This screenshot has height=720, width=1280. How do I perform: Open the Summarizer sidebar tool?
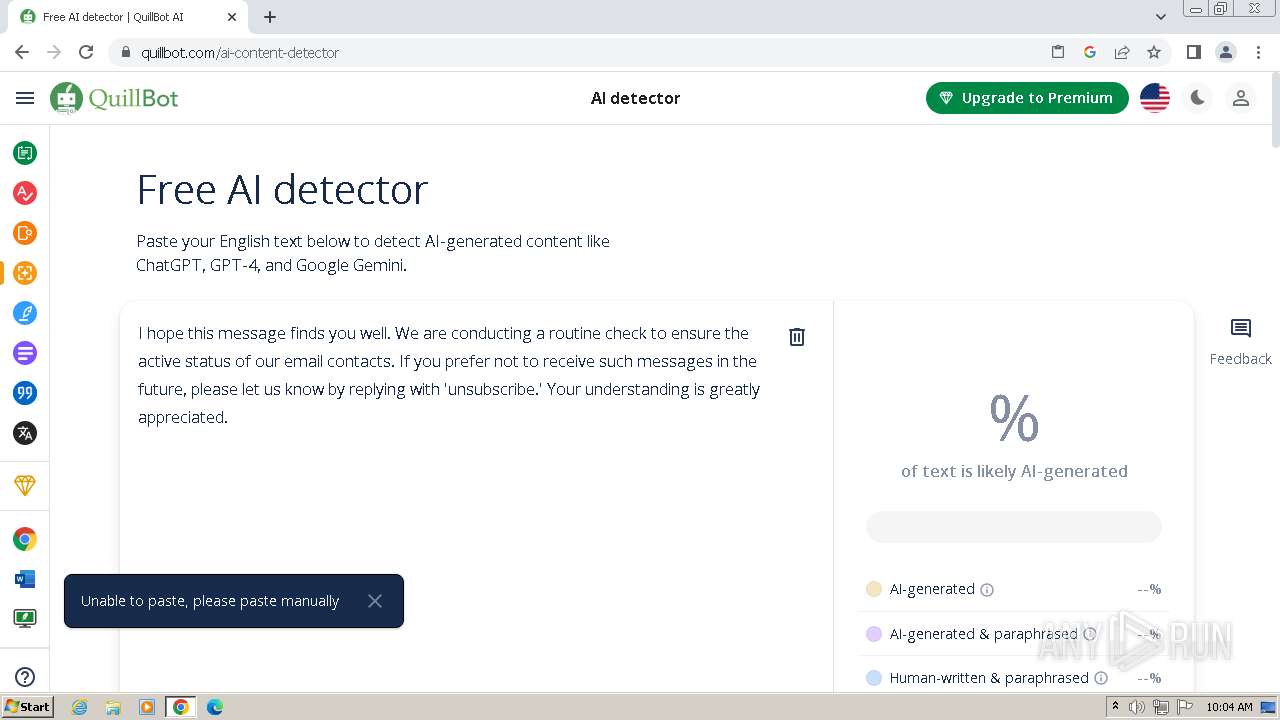pos(25,353)
